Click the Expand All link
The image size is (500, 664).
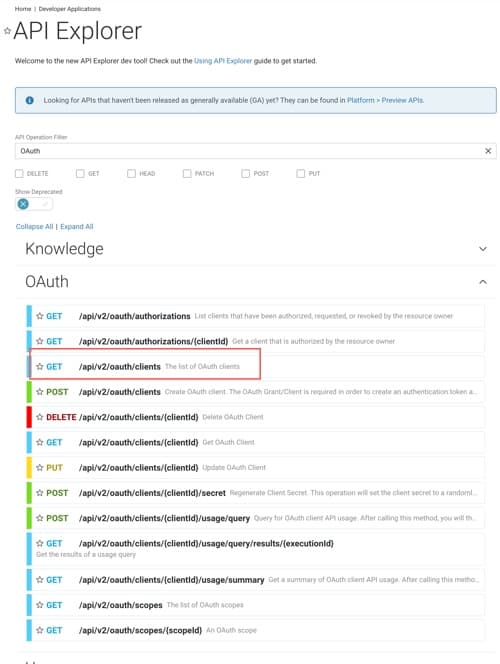coord(77,227)
